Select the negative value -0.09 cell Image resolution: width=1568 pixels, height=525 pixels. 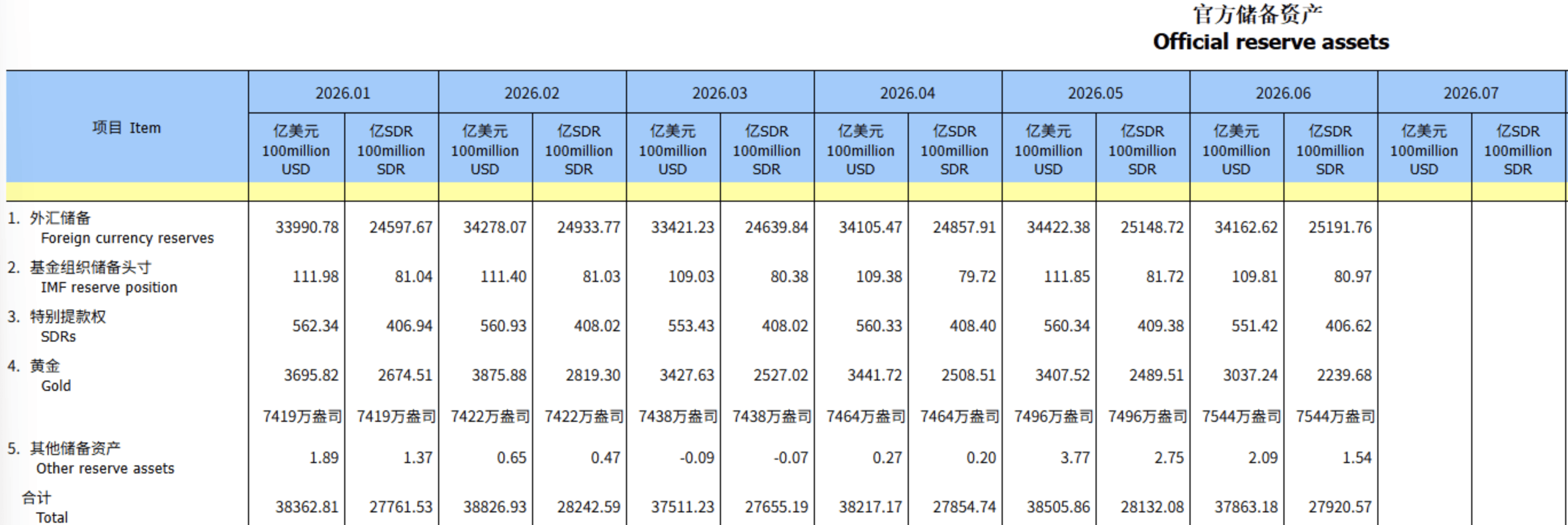(698, 457)
